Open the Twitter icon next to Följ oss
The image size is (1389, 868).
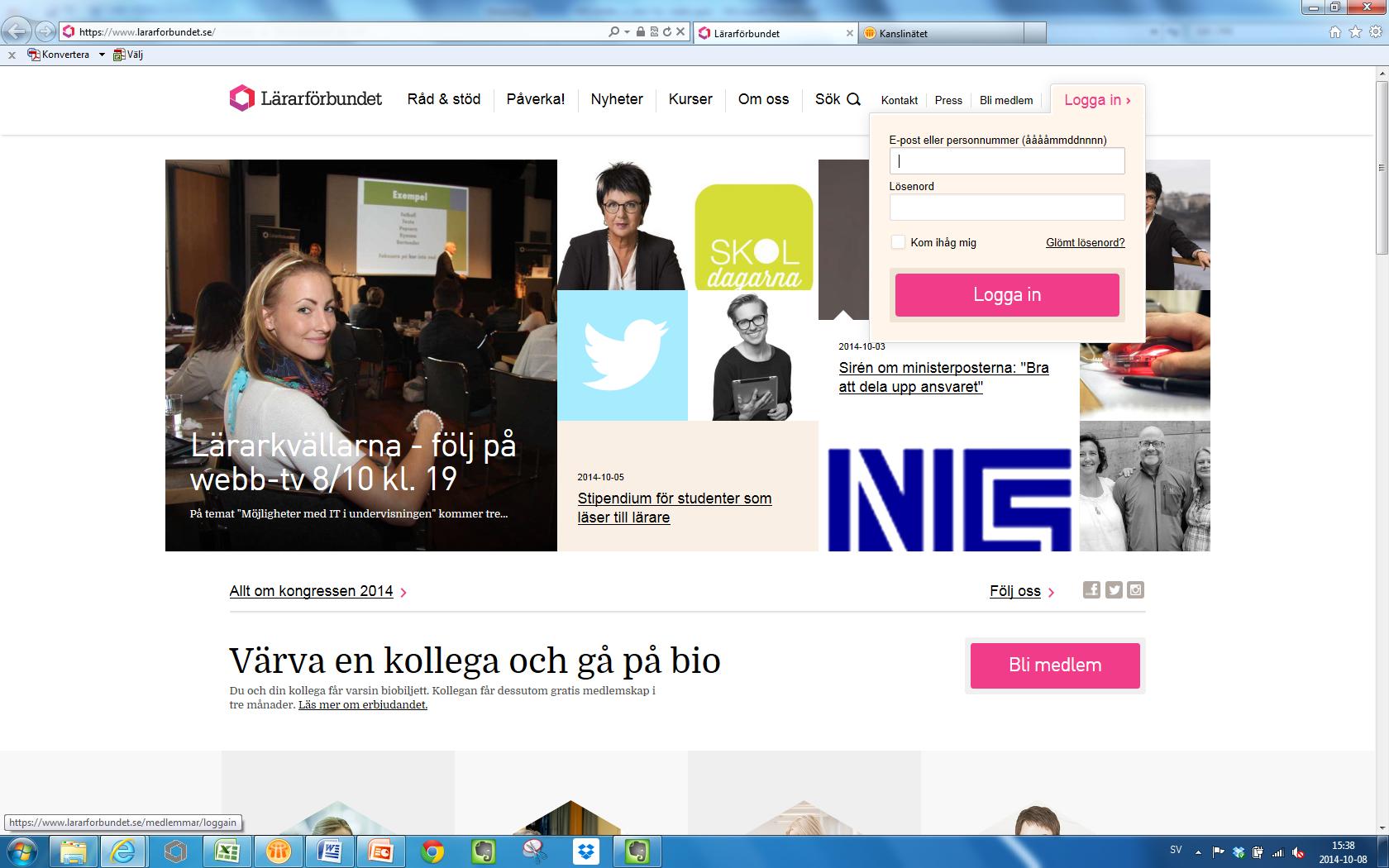coord(1114,590)
